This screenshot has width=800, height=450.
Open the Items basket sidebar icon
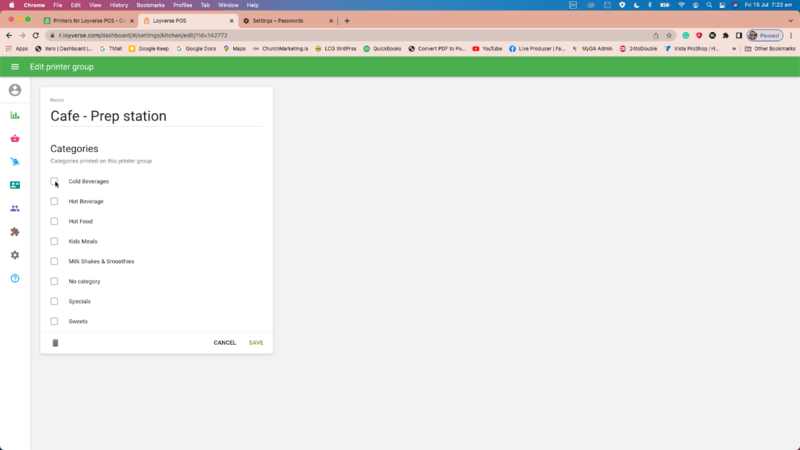point(15,138)
